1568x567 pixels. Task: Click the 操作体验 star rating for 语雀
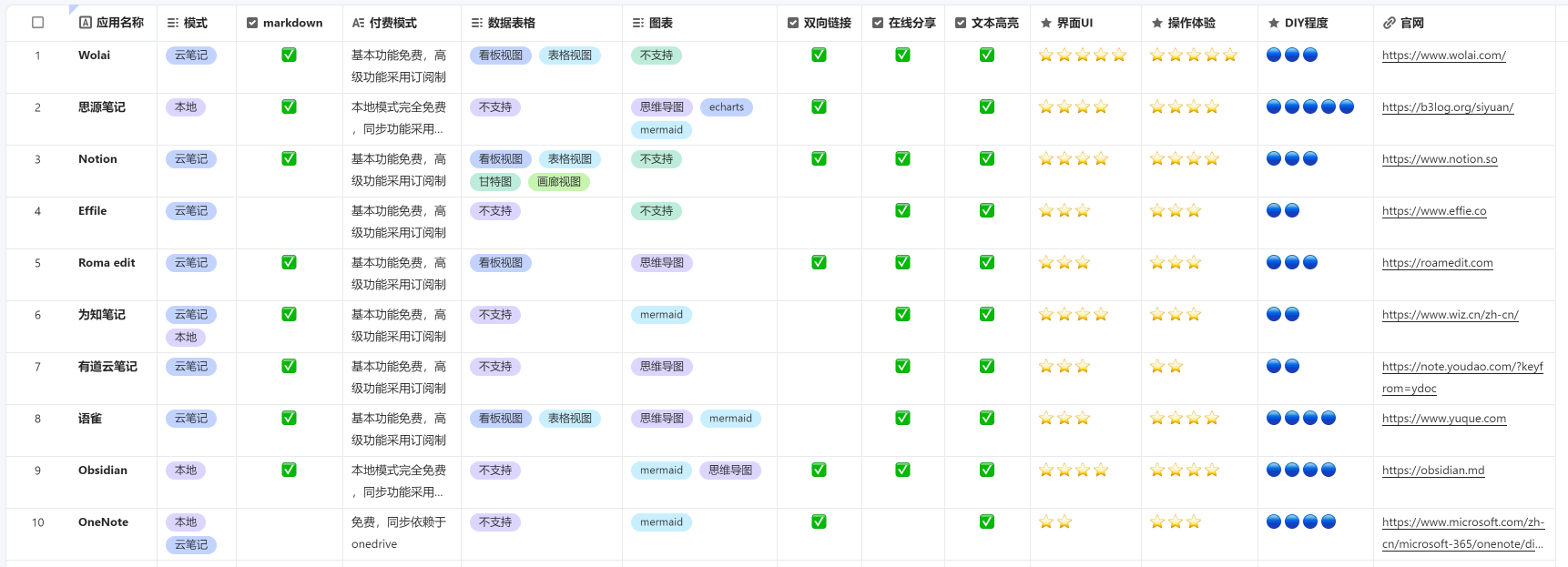1185,418
